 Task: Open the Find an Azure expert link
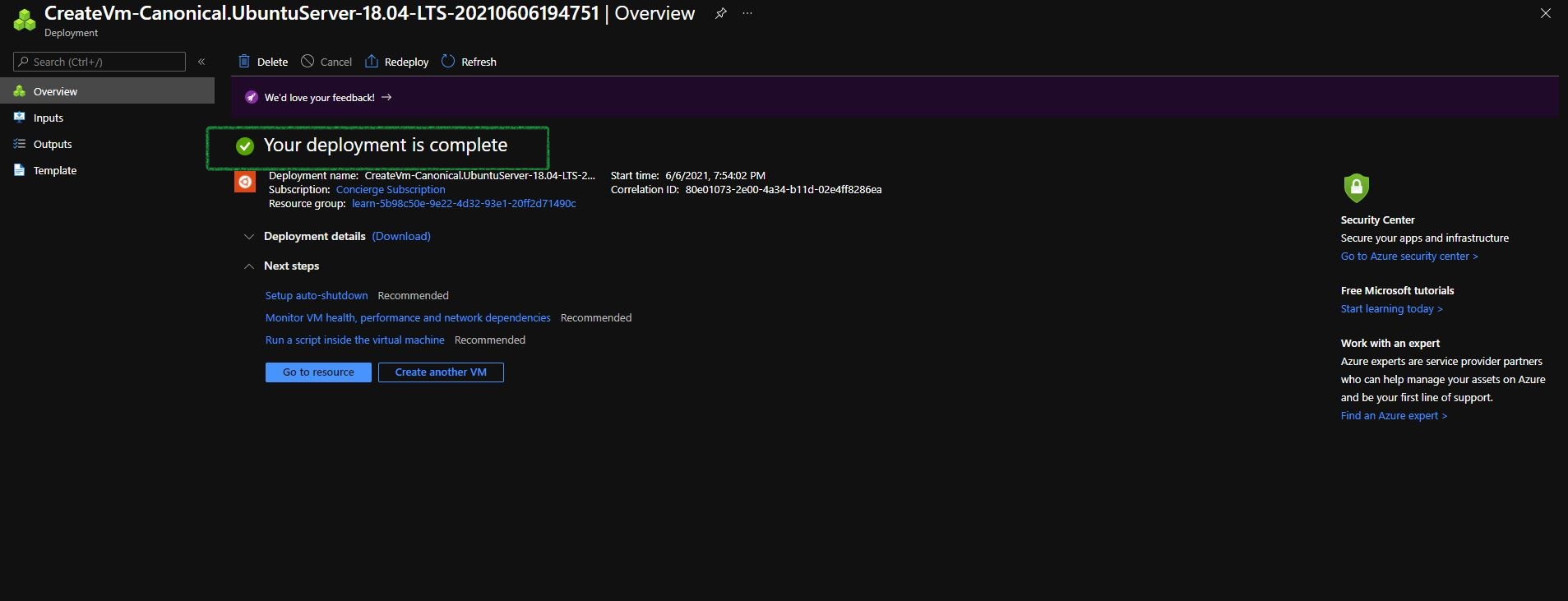[1395, 415]
